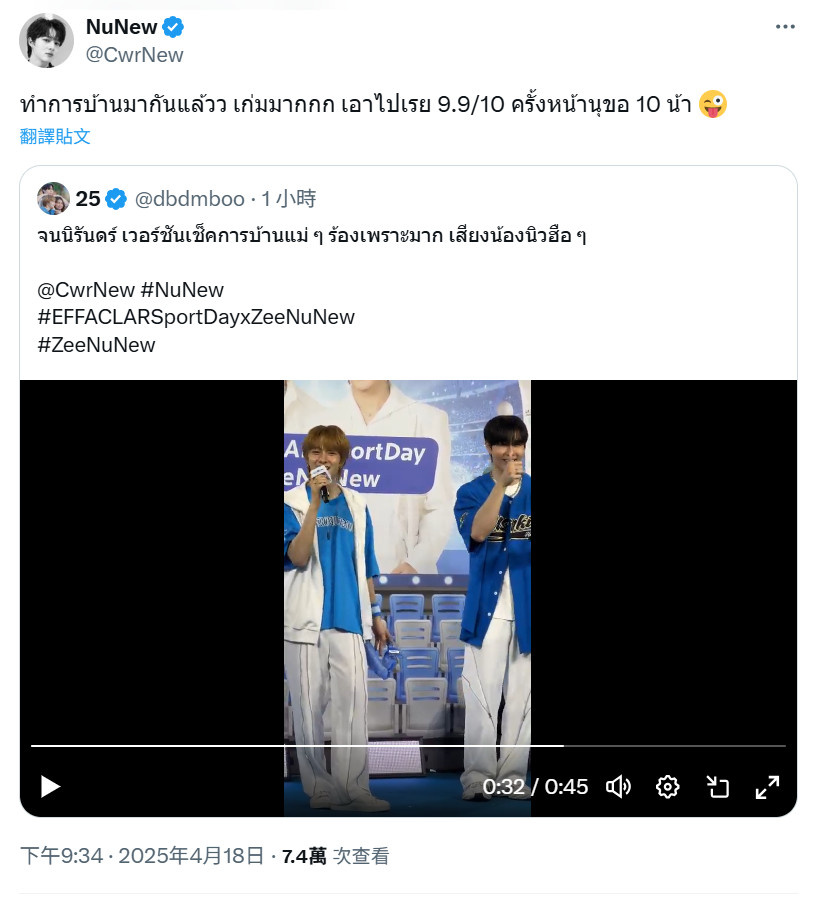Open the #EFFACLARSportDayxZeeNuNew hashtag
The image size is (820, 898).
[x=196, y=317]
